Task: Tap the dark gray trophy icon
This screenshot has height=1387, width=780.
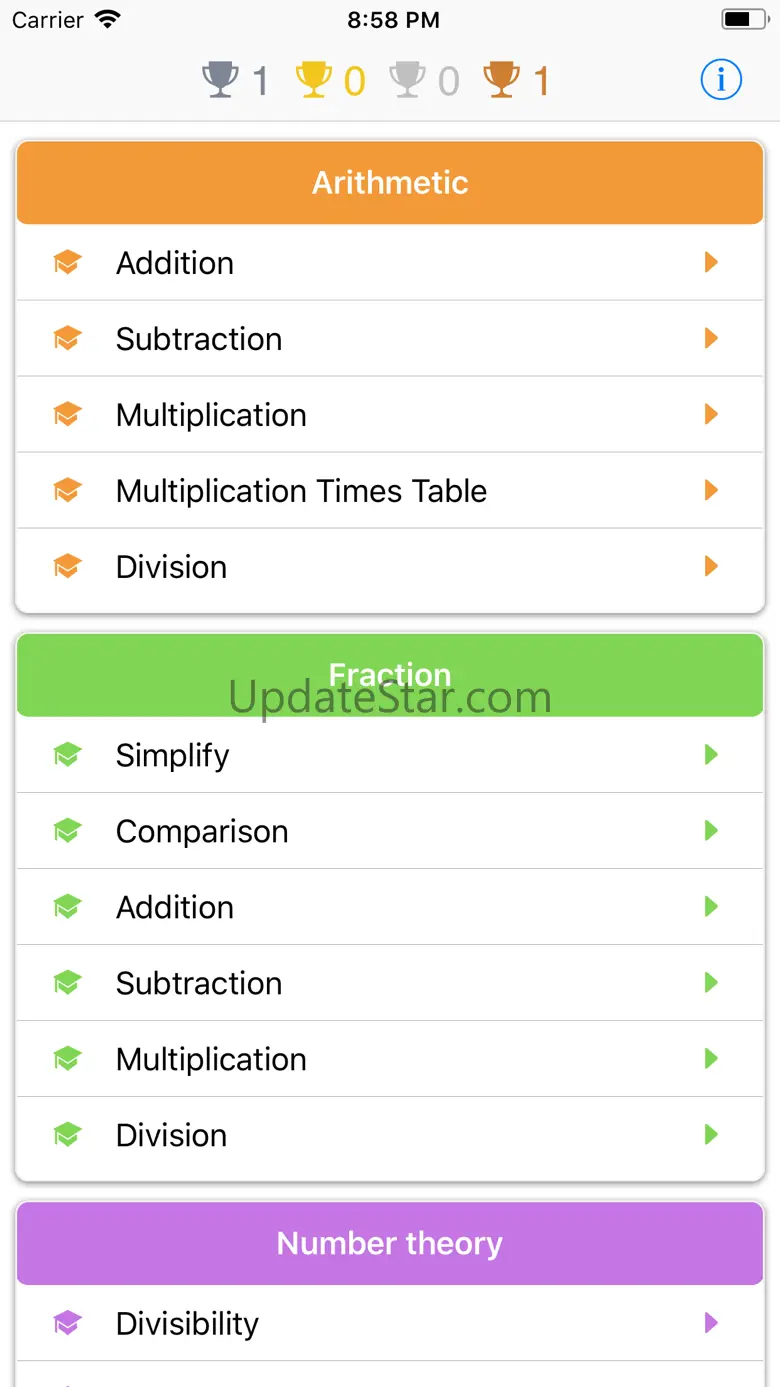Action: (220, 79)
